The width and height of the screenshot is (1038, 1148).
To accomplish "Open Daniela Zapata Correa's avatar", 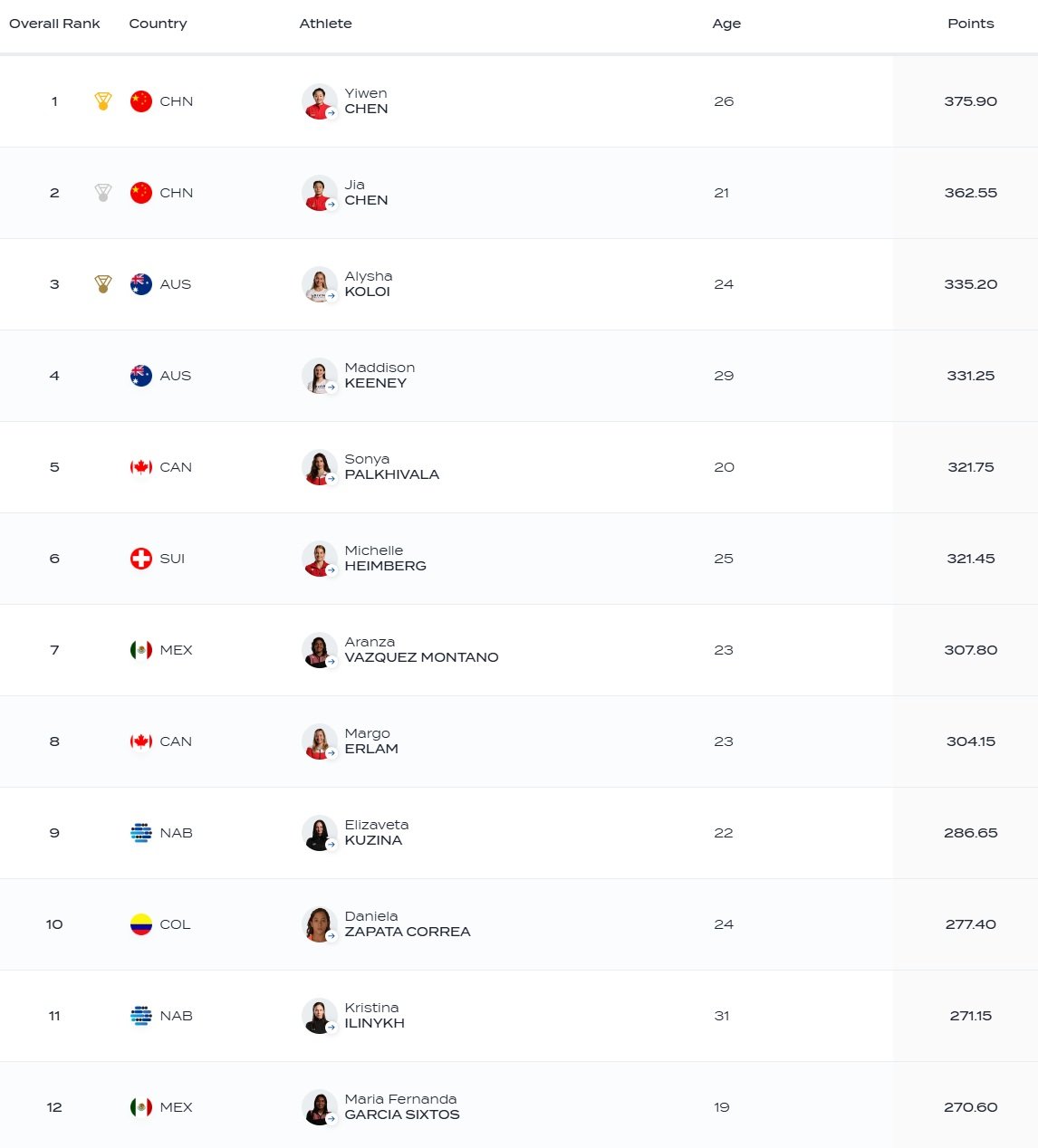I will click(319, 924).
